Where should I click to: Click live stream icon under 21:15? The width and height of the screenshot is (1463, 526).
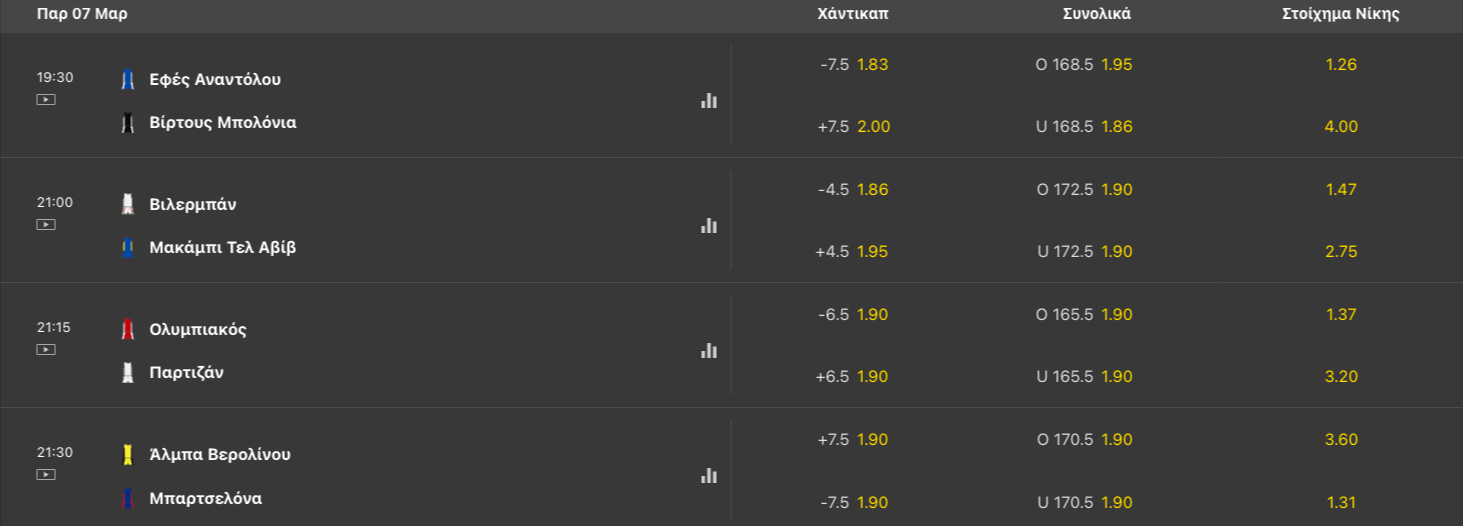[46, 350]
